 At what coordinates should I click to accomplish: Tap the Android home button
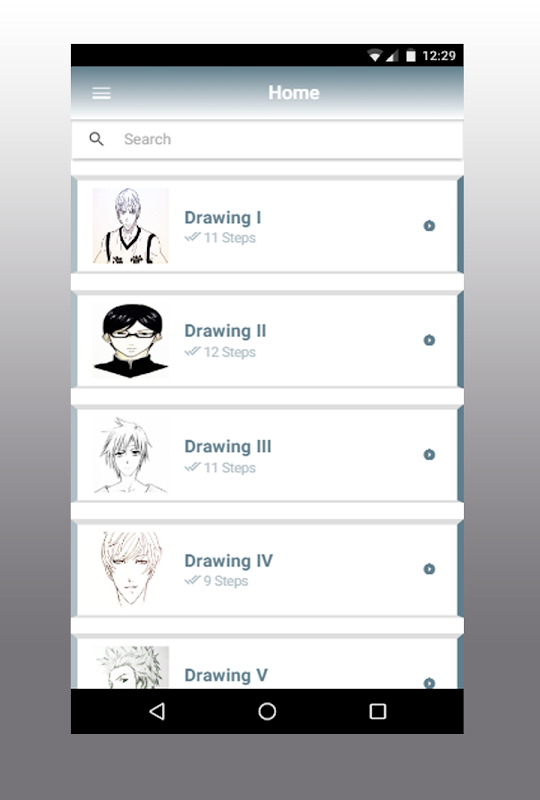pyautogui.click(x=267, y=711)
